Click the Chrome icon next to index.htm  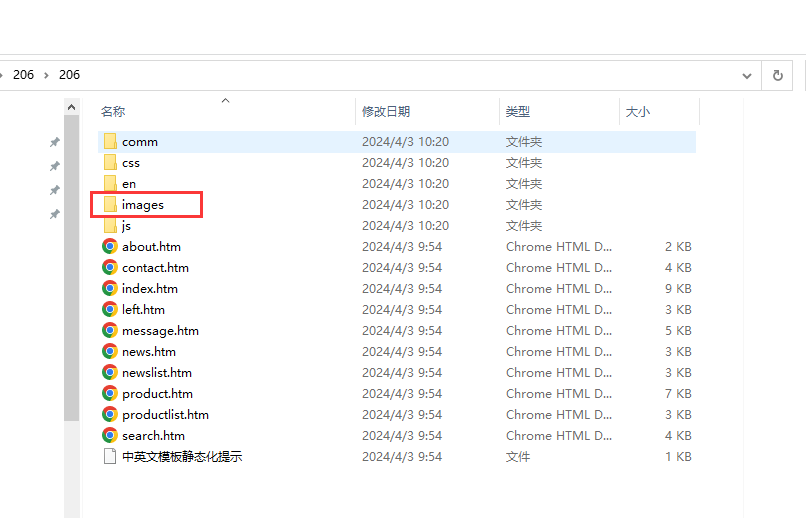110,288
